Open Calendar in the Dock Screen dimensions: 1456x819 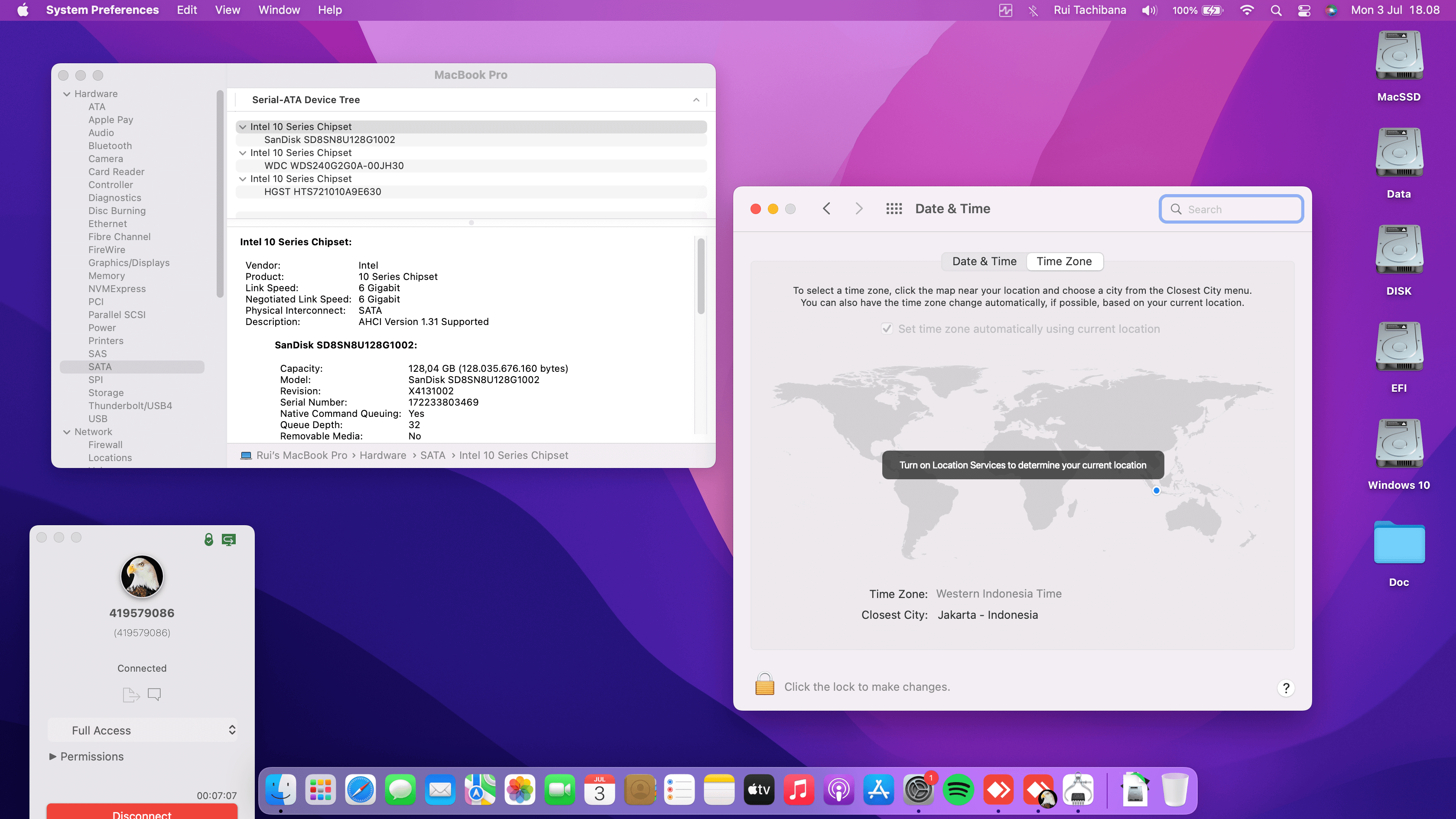click(x=600, y=790)
